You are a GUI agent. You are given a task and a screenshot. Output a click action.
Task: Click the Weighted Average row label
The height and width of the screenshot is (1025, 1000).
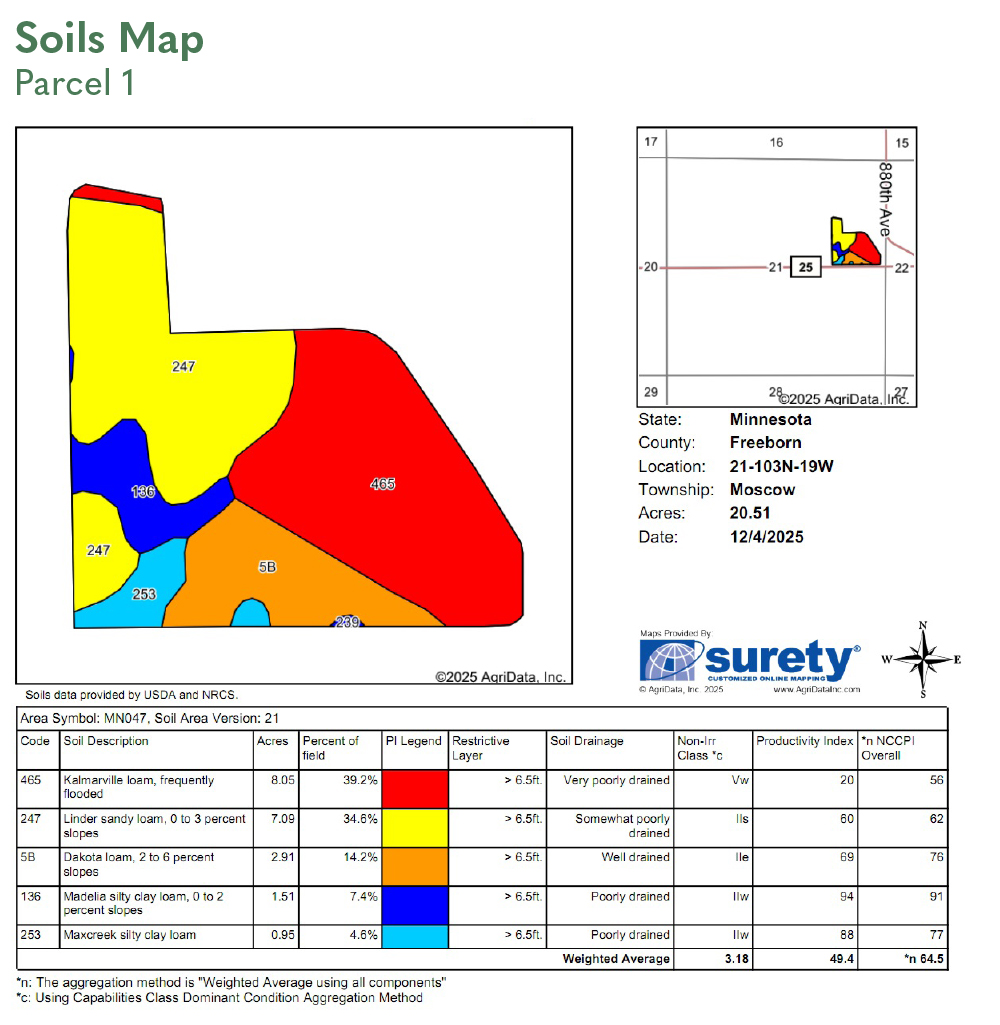click(x=616, y=960)
